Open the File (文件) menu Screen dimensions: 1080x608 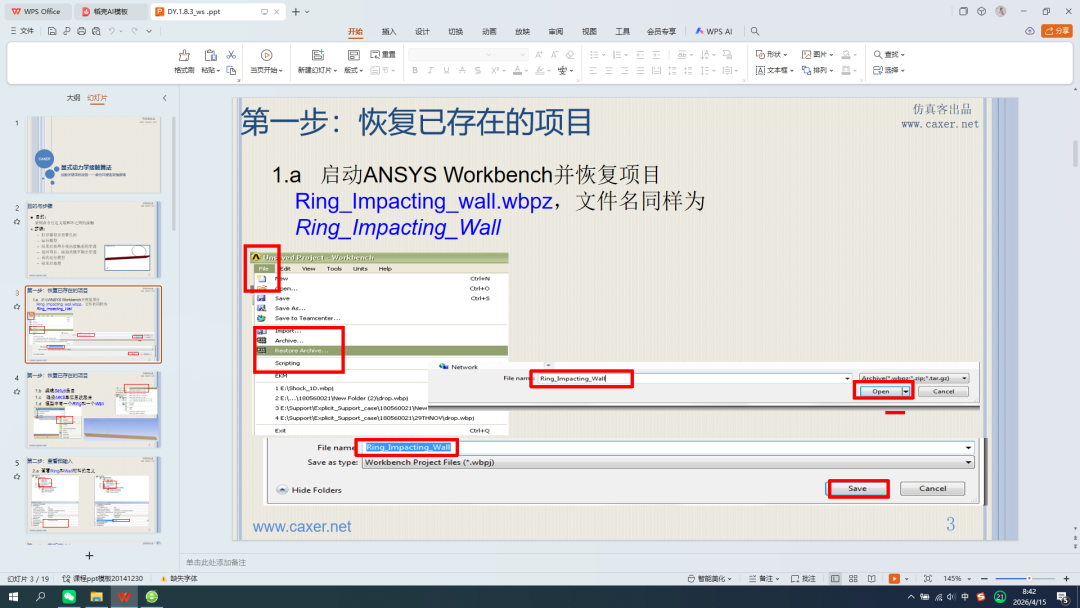click(x=22, y=31)
